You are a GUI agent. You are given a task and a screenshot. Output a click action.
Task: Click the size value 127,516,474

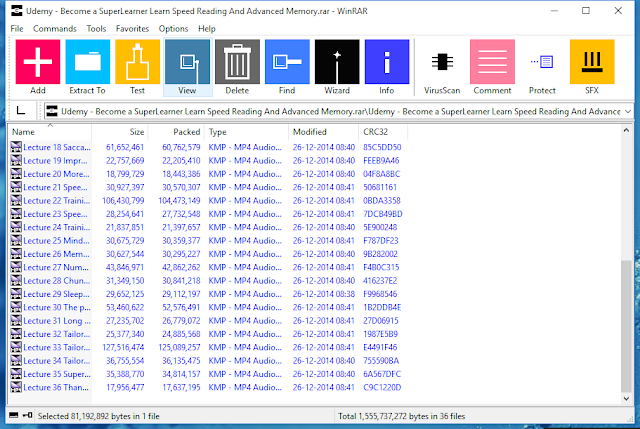(x=123, y=347)
